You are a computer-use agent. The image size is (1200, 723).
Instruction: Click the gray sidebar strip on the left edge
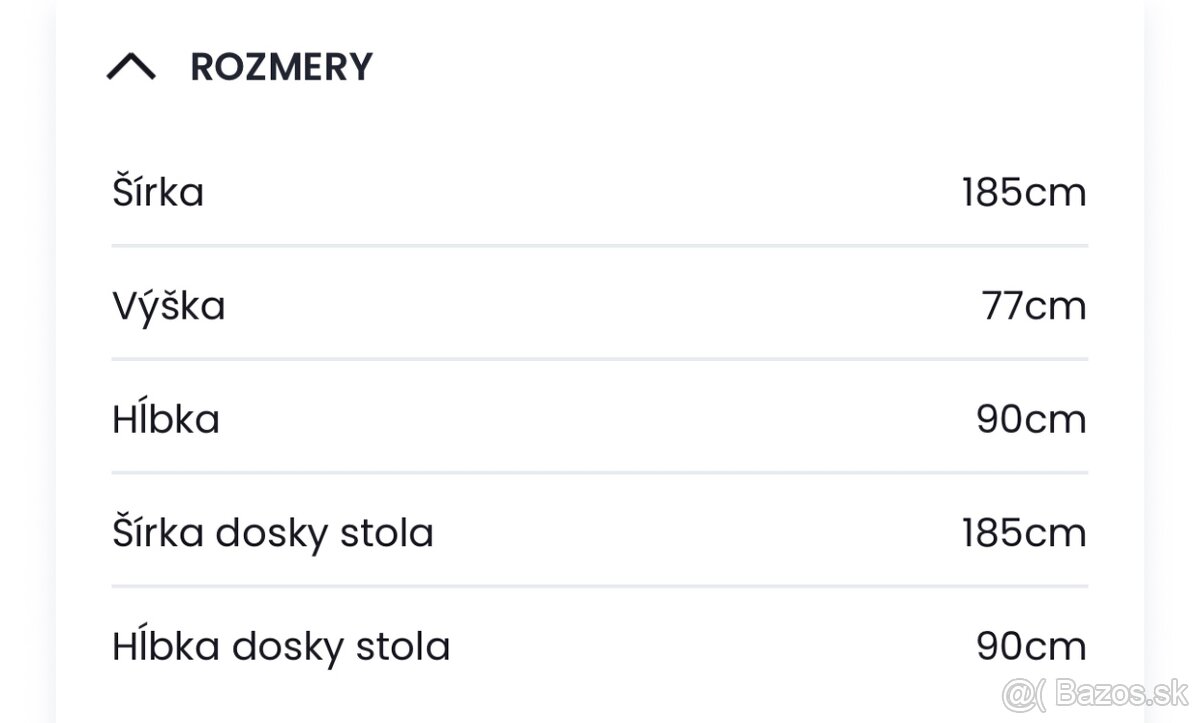pos(25,360)
